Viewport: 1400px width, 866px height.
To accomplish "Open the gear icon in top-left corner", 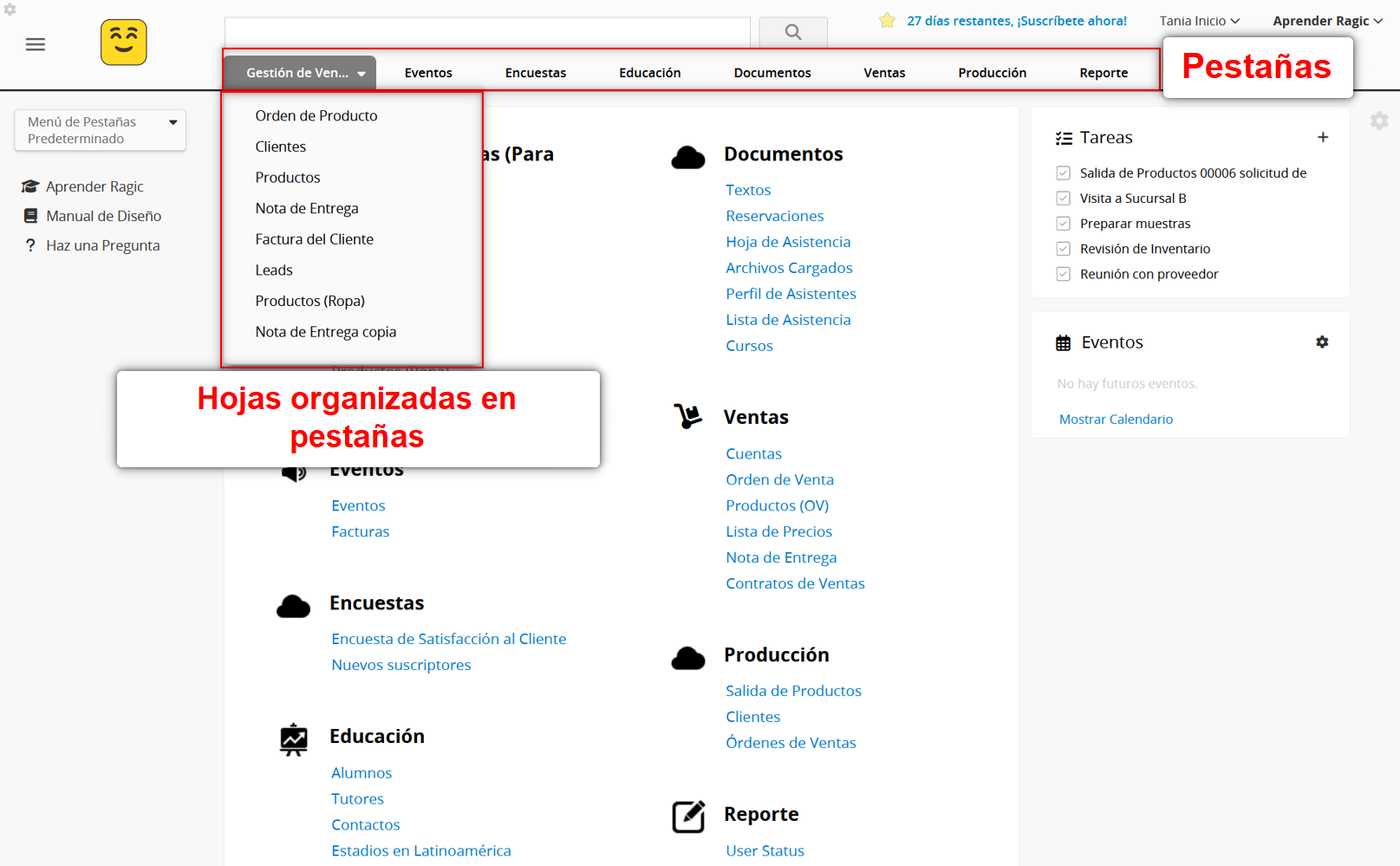I will pyautogui.click(x=10, y=10).
